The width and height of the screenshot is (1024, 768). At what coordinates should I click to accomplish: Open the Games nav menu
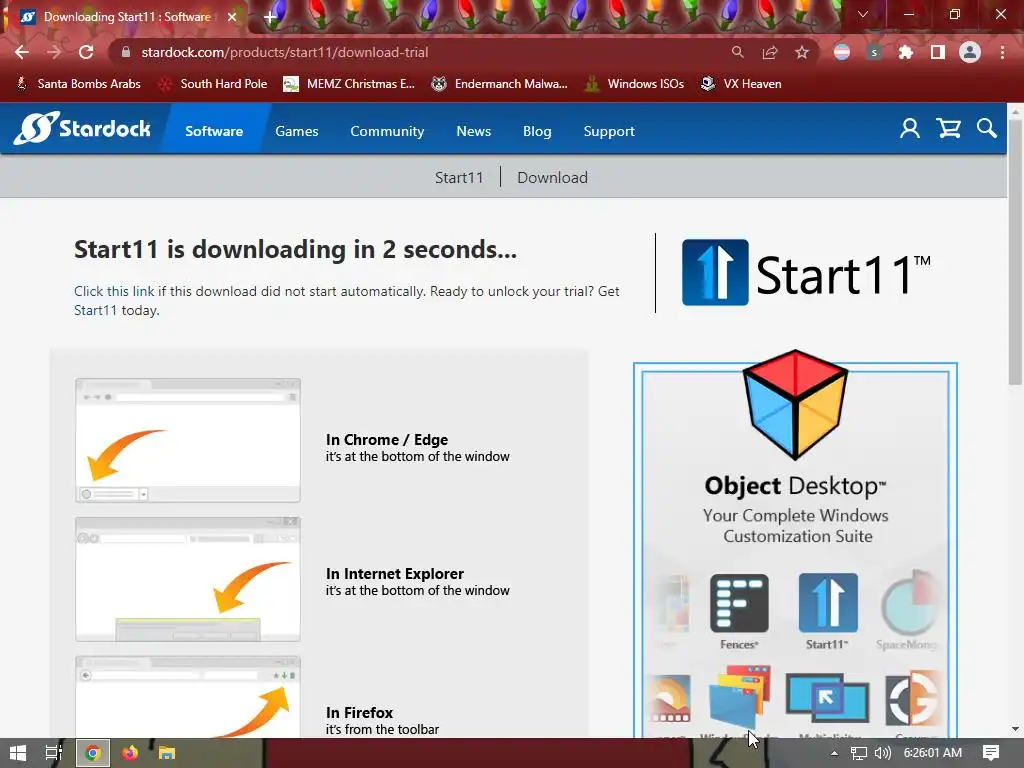tap(296, 131)
